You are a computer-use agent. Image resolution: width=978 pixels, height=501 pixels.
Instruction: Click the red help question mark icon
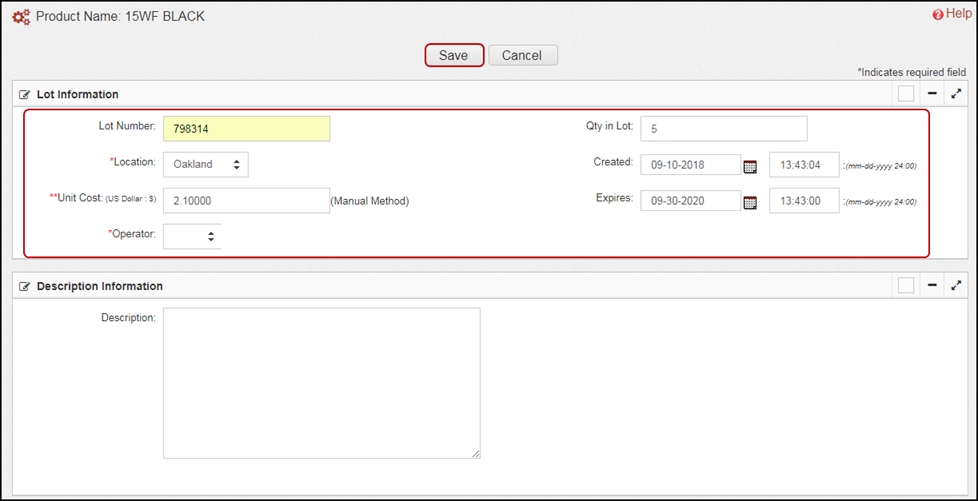pyautogui.click(x=937, y=15)
